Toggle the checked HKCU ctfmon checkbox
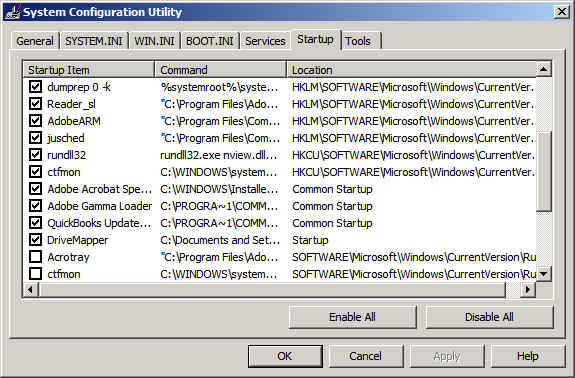Viewport: 575px width, 378px height. click(35, 172)
